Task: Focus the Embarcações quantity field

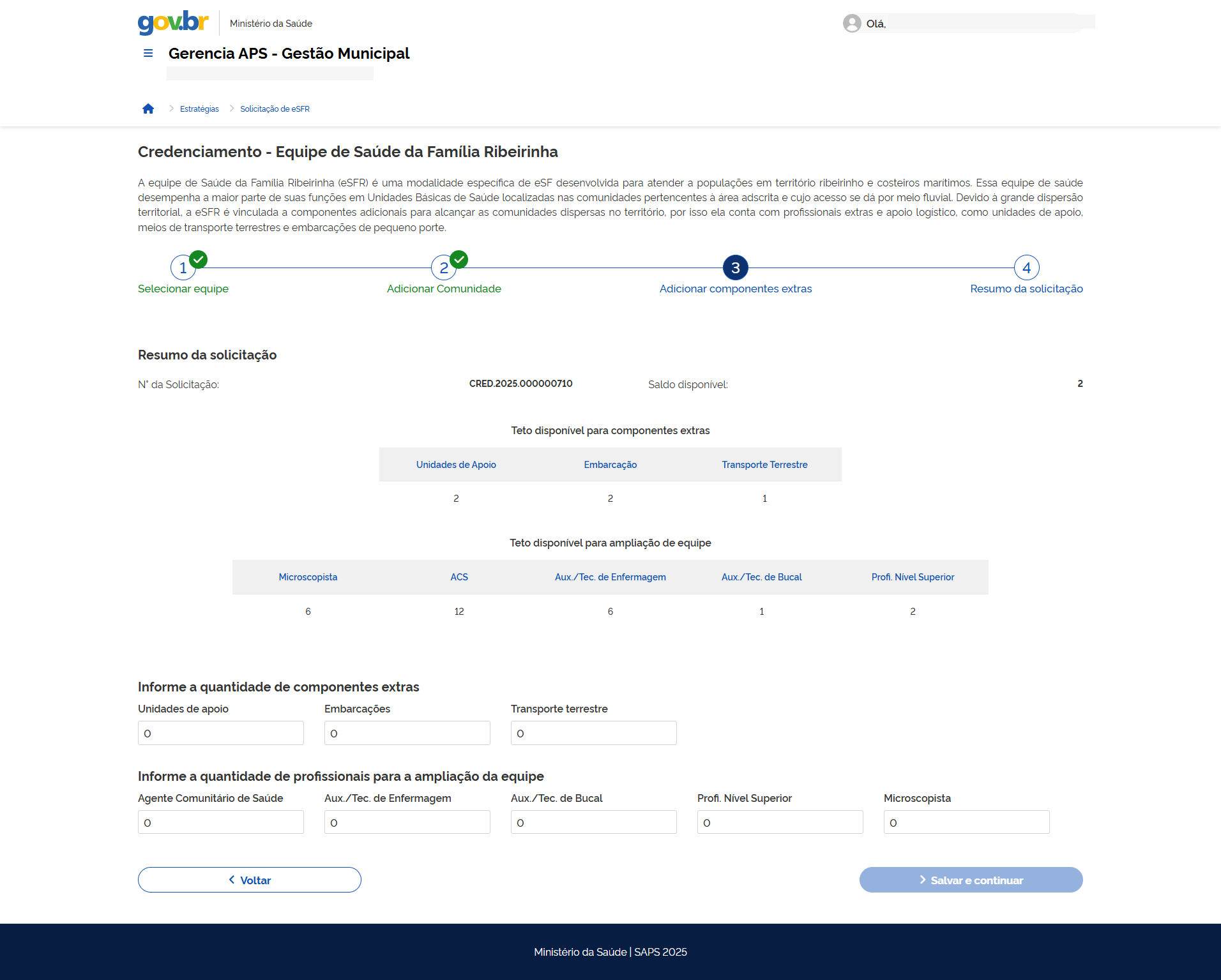Action: tap(407, 733)
